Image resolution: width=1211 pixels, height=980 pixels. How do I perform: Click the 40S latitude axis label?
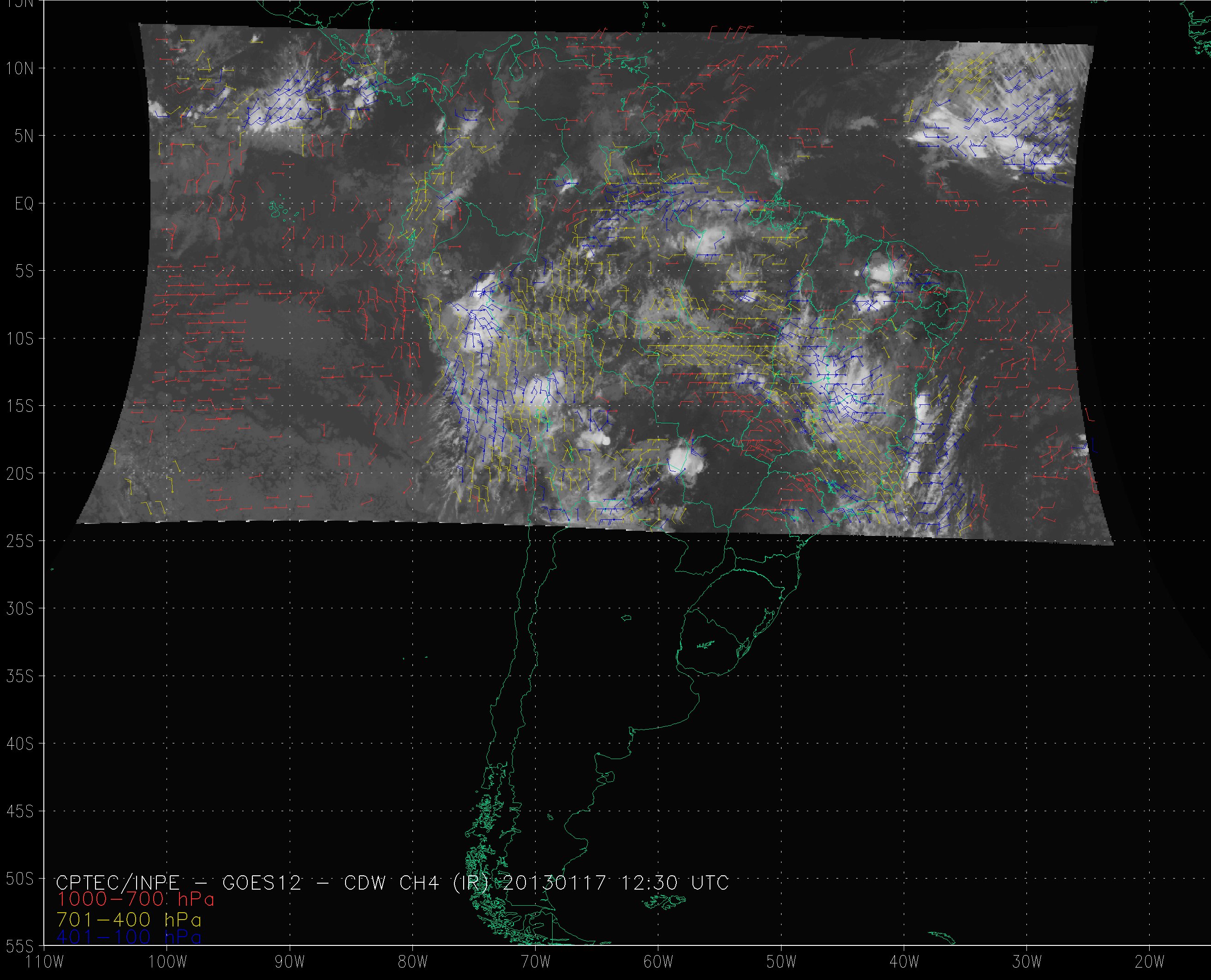coord(20,744)
